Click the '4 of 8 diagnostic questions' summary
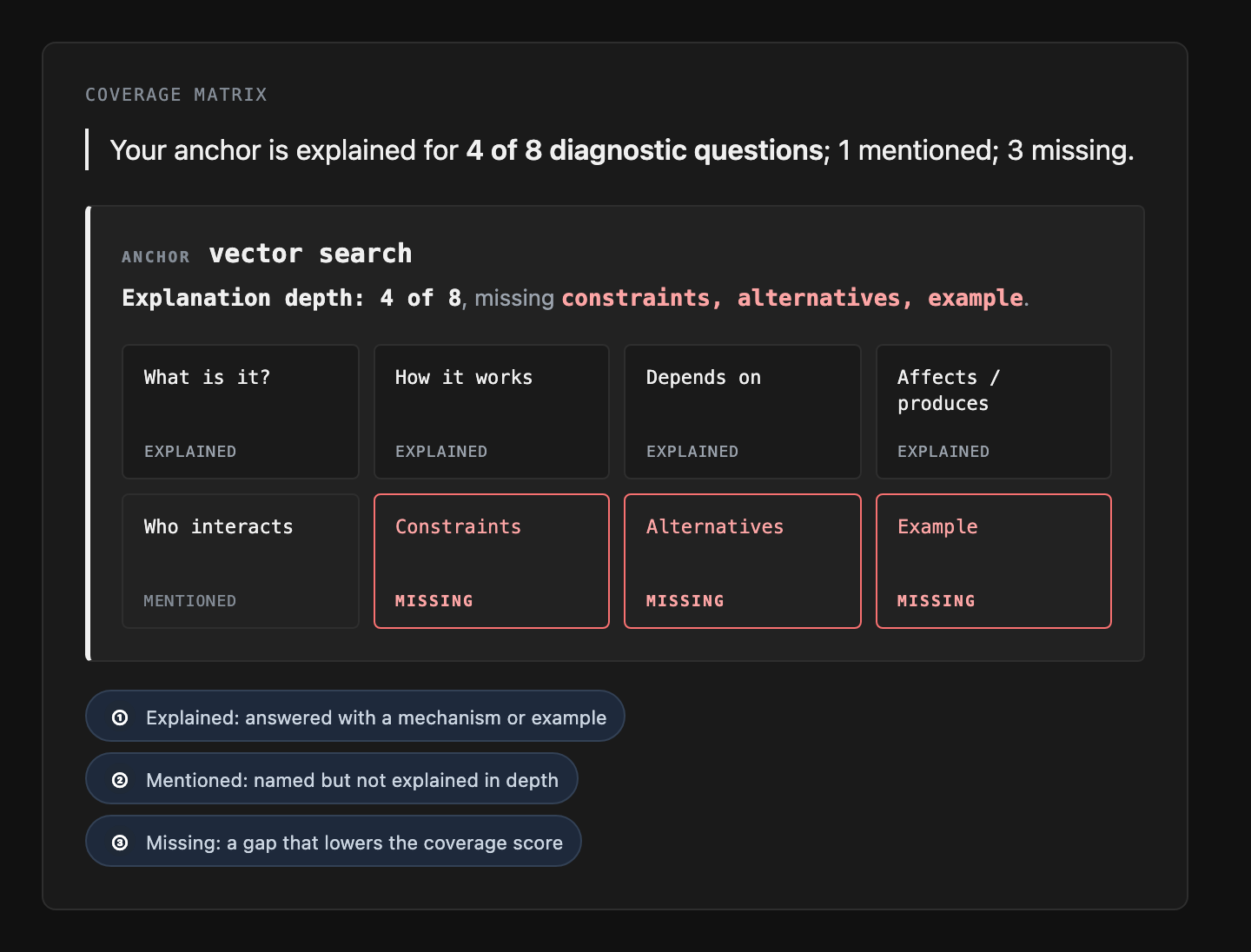The image size is (1251, 952). pos(645,150)
